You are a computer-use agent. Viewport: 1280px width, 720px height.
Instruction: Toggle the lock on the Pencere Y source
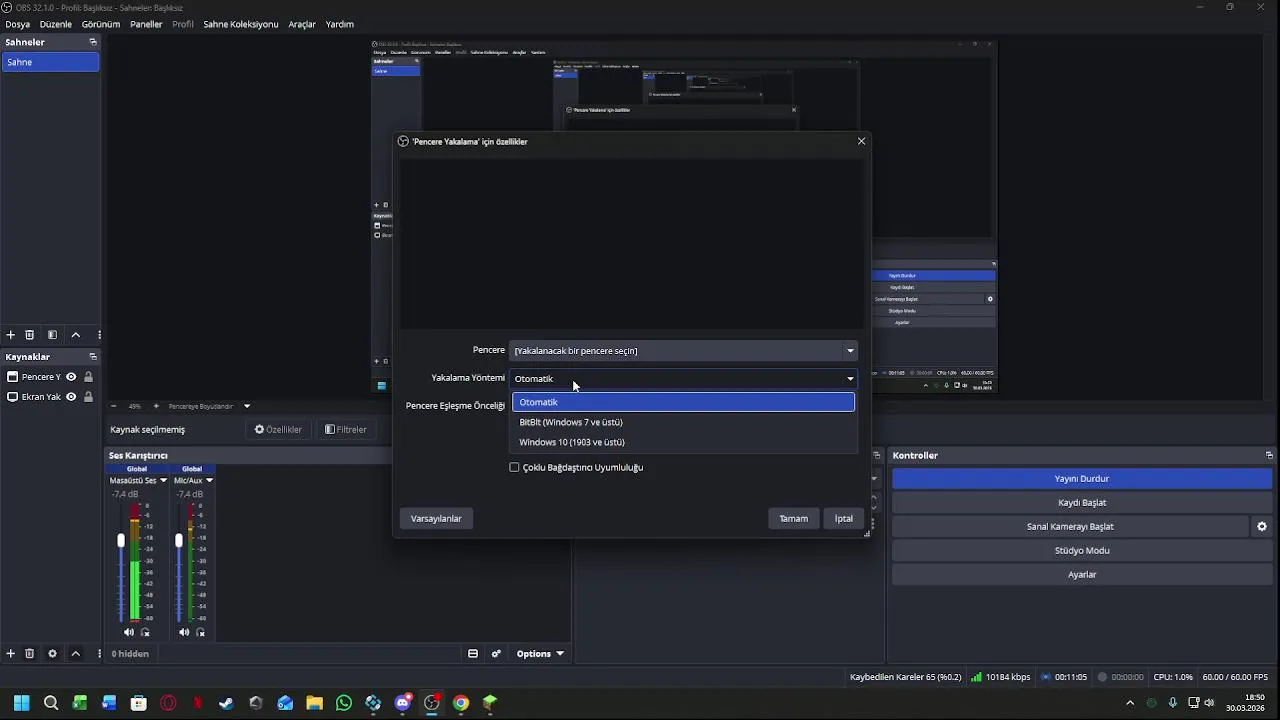88,377
